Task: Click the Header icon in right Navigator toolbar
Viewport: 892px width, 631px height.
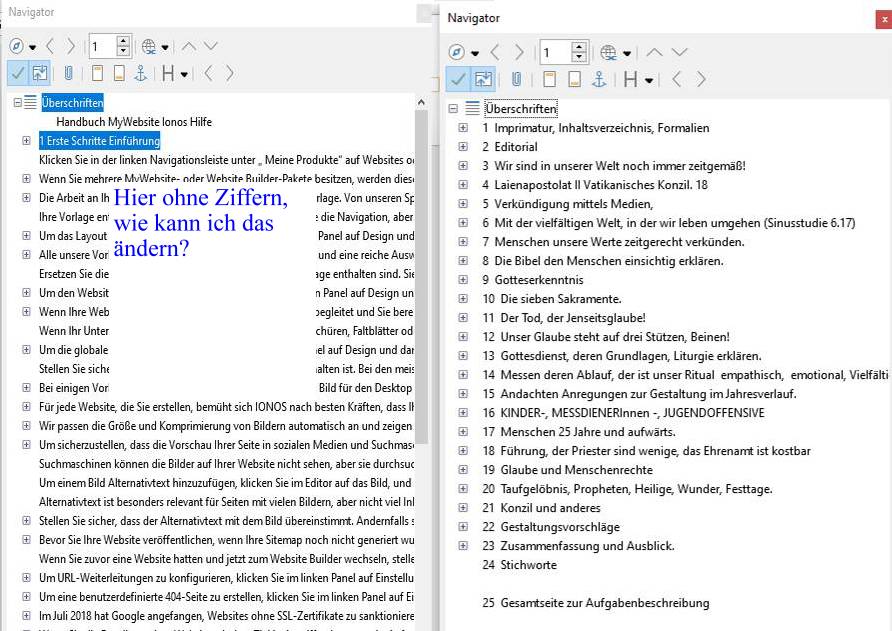Action: [549, 80]
